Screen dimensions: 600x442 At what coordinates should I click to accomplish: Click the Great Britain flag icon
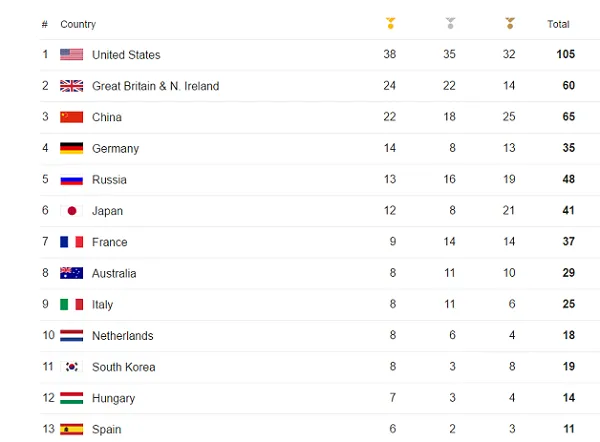pos(72,86)
